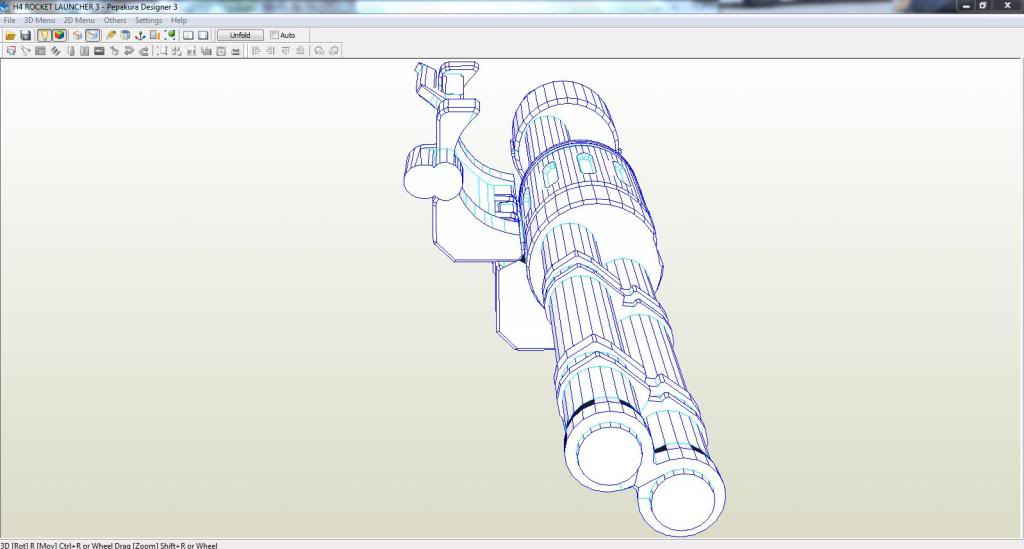The height and width of the screenshot is (549, 1024).
Task: Close the Pepakura Designer window
Action: (x=1008, y=6)
